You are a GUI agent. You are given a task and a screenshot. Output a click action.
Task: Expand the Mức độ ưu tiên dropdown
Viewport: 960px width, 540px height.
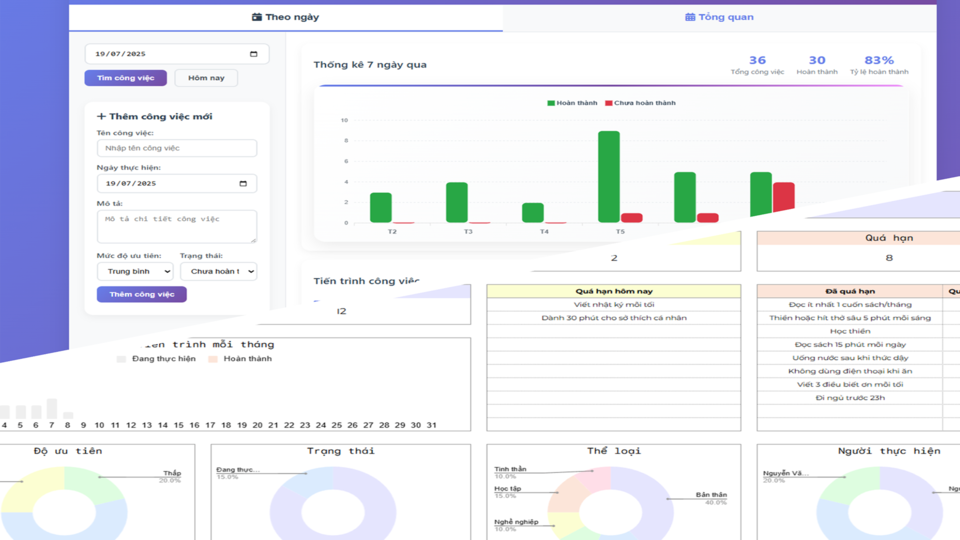coord(134,271)
